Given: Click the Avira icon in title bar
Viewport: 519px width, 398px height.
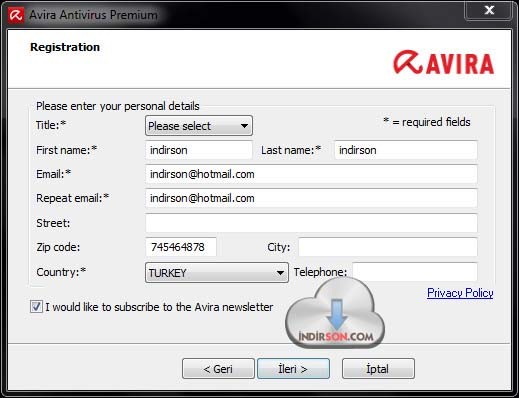Looking at the screenshot, I should coord(16,15).
